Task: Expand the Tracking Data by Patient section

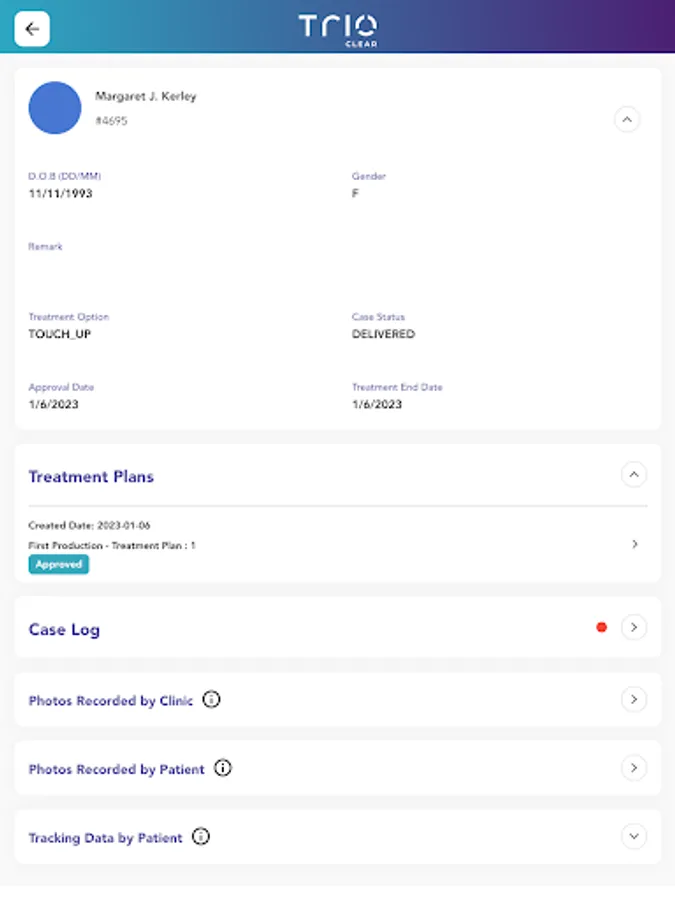Action: [634, 836]
